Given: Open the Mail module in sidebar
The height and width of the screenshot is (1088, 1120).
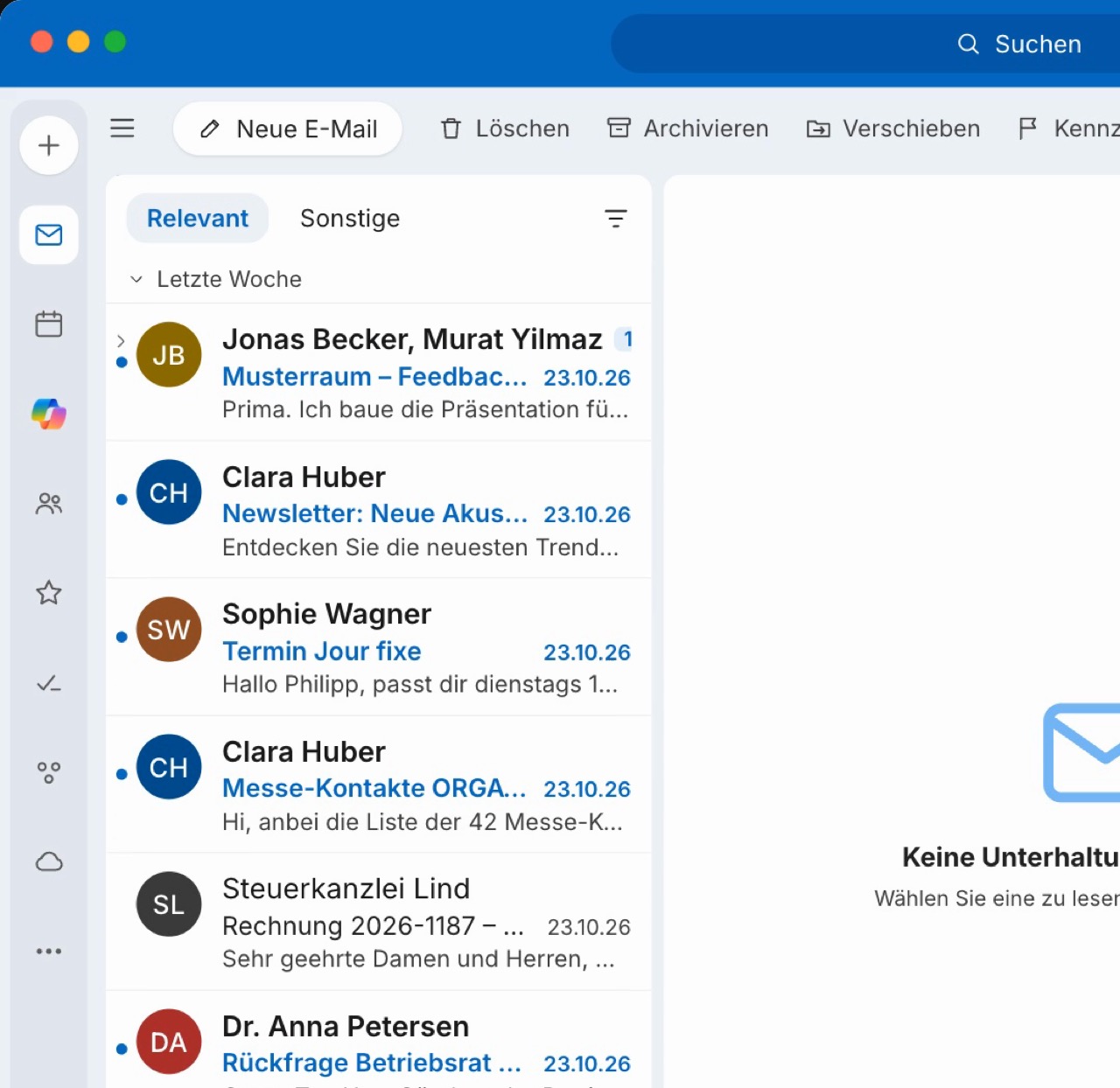Looking at the screenshot, I should (49, 234).
